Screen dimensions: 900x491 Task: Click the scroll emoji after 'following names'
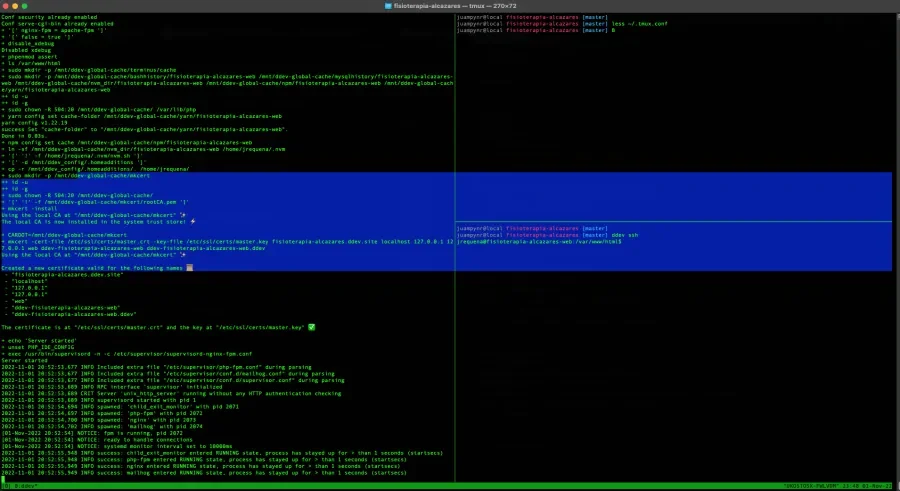point(189,268)
